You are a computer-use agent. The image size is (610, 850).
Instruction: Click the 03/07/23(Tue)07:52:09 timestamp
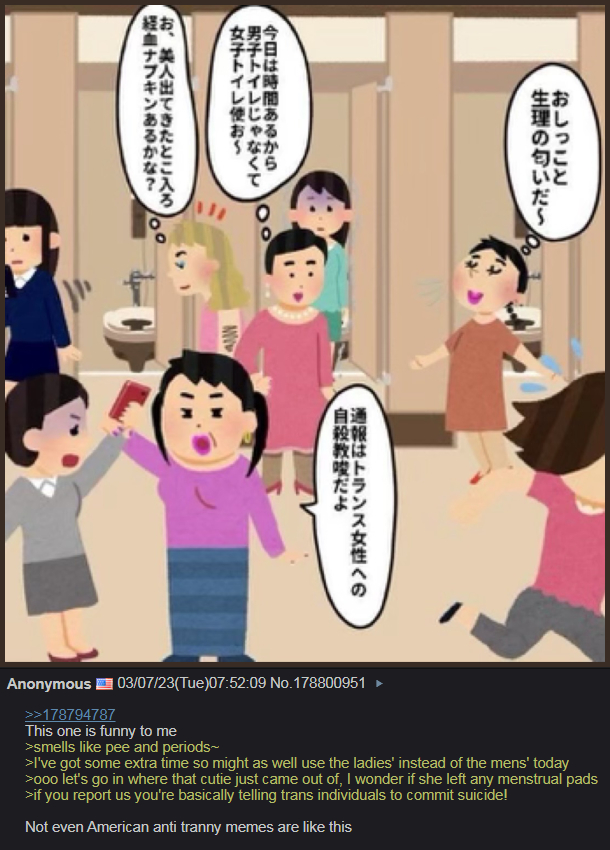pyautogui.click(x=191, y=683)
